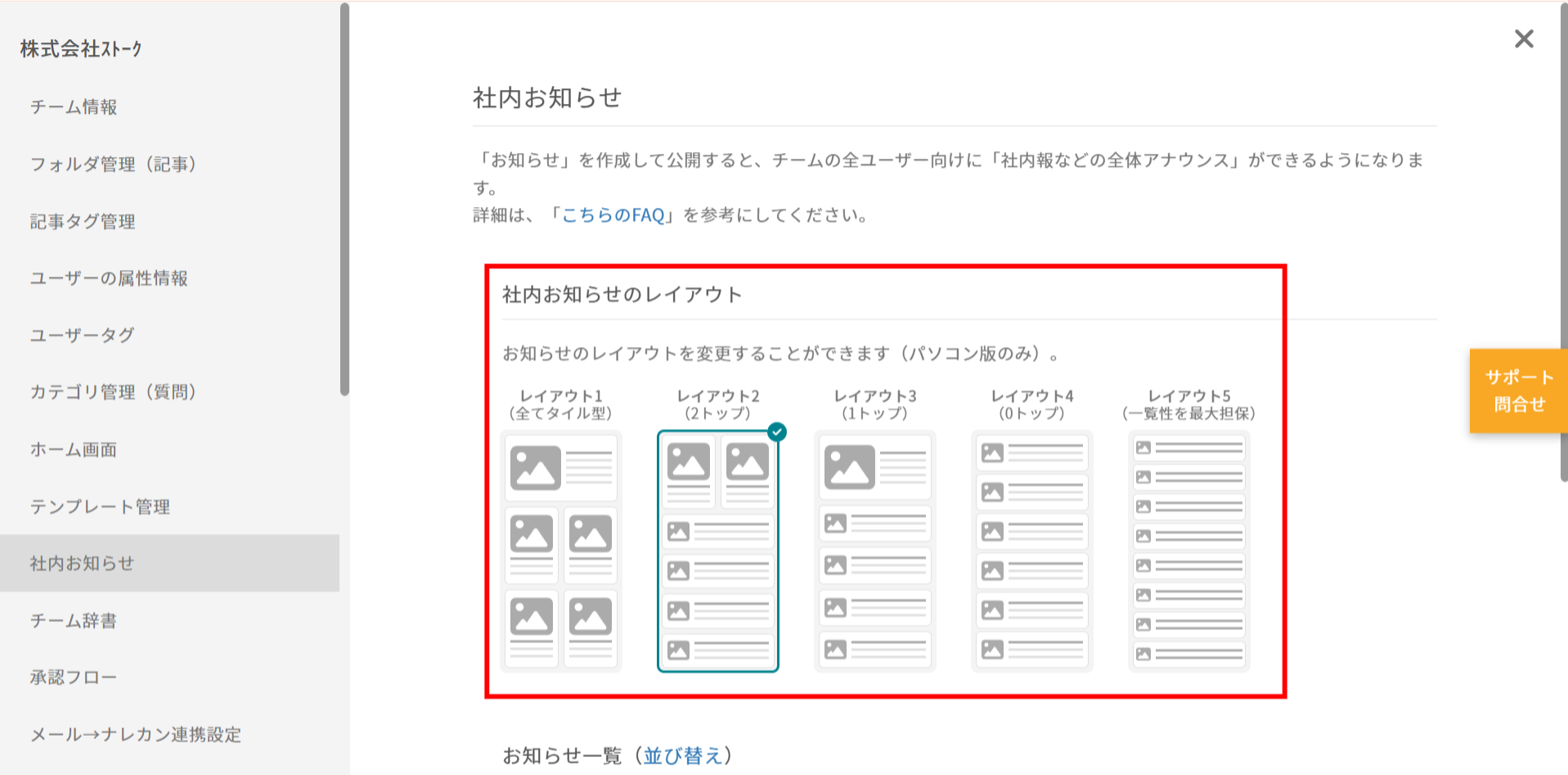1568x775 pixels.
Task: Click the teal checkmark badge on Layout 2
Action: pyautogui.click(x=777, y=432)
